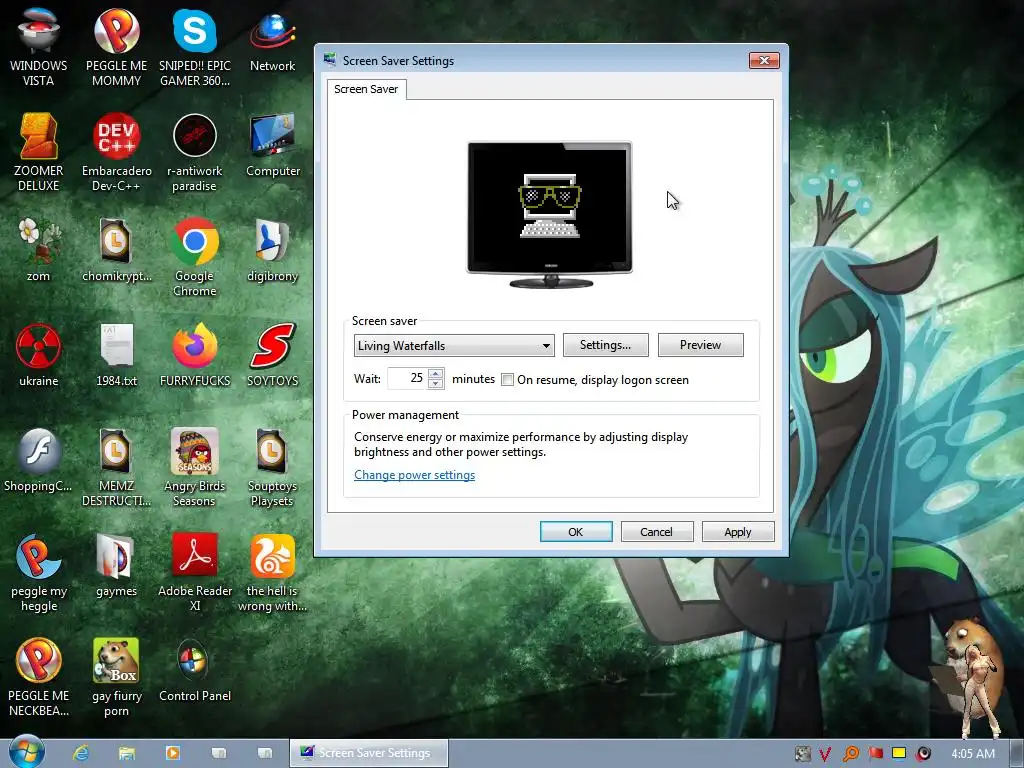
Task: Click the red flag tray icon
Action: [876, 754]
